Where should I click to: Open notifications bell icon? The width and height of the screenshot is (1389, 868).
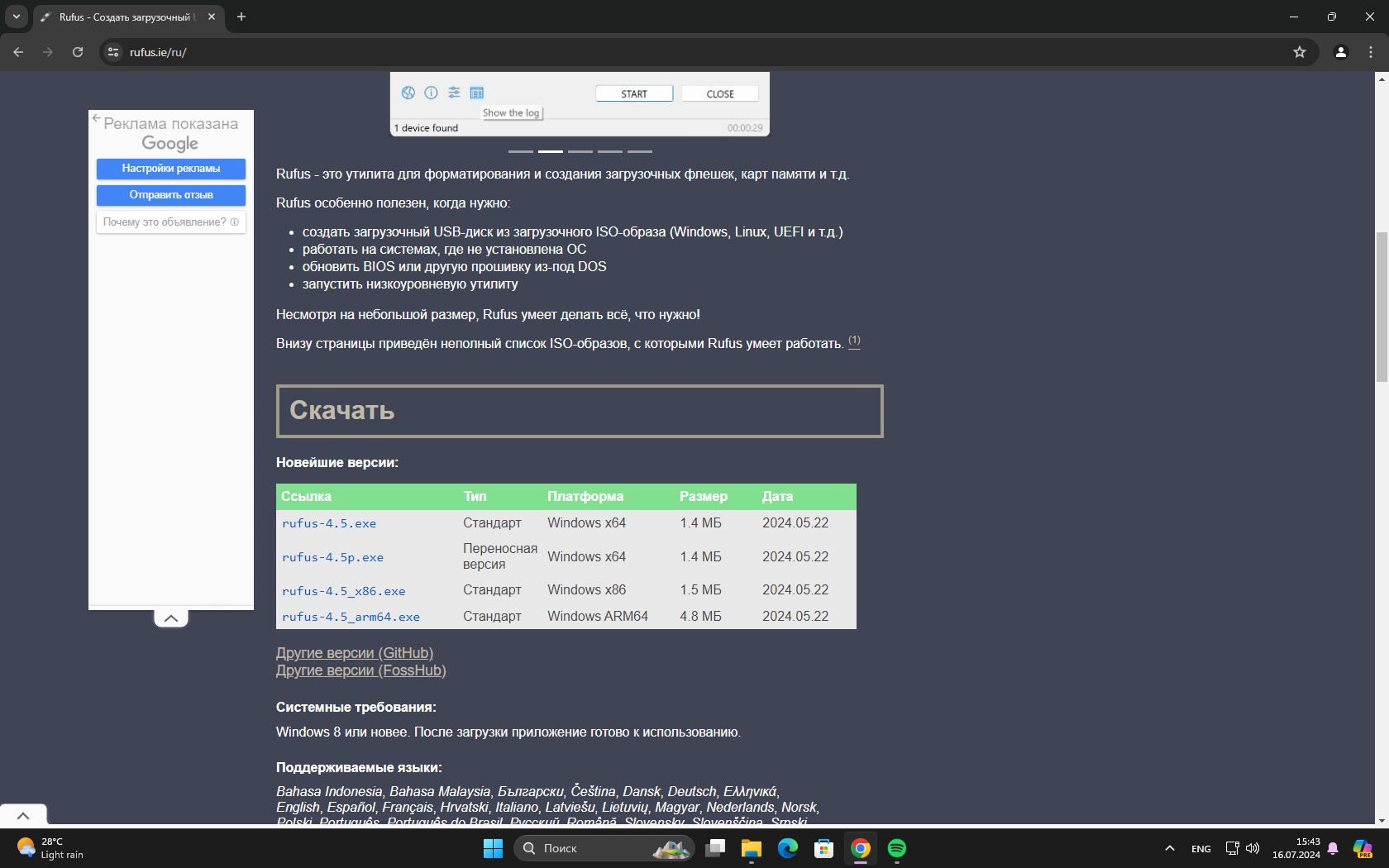(1333, 848)
